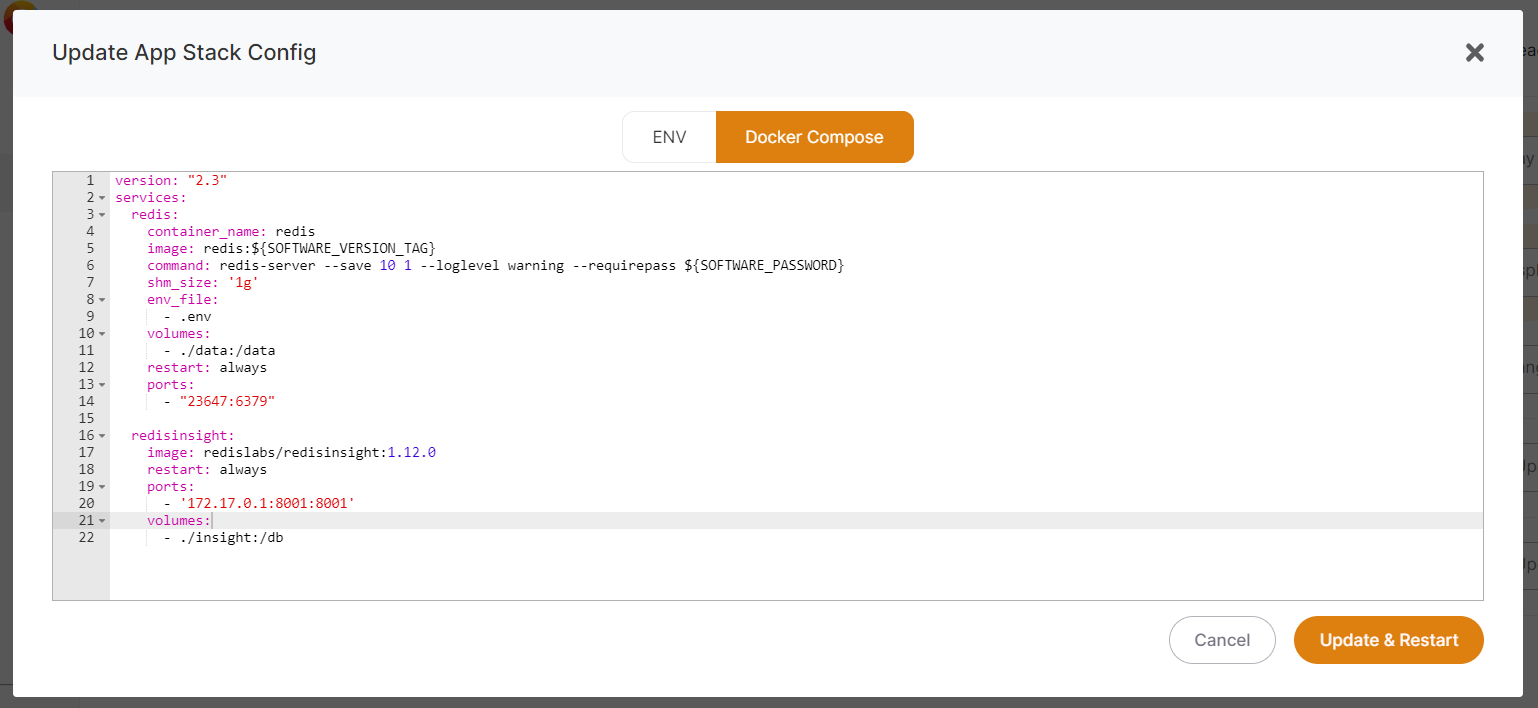Click the "23647:6379" port mapping string
Screen dimensions: 1538x708
point(227,402)
